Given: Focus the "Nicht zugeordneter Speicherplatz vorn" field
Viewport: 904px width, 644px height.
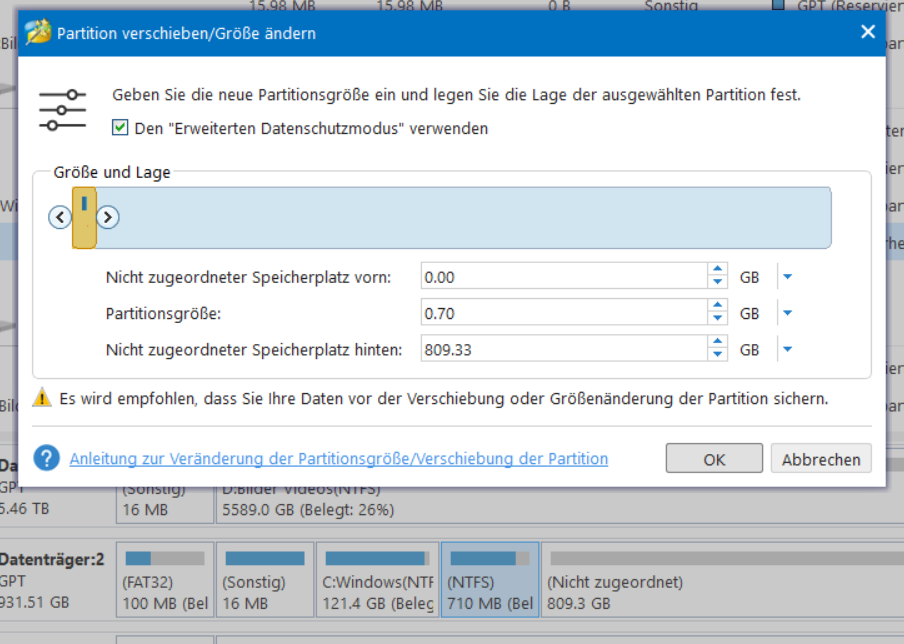Looking at the screenshot, I should coord(564,277).
